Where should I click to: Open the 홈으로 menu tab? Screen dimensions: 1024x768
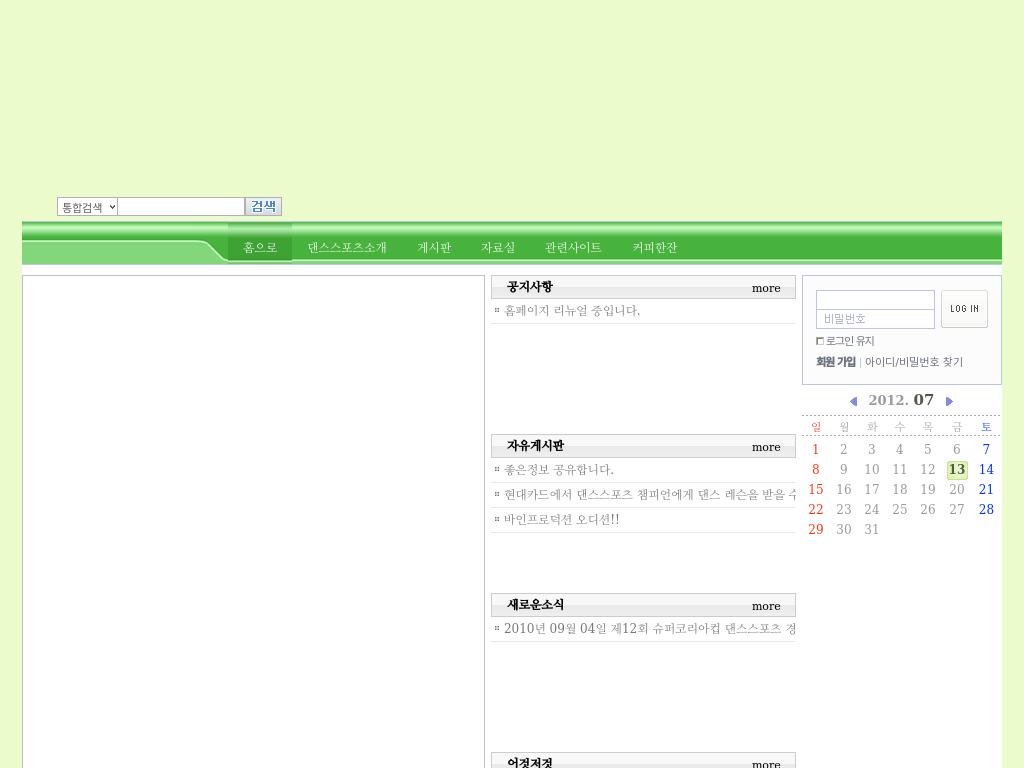[260, 247]
